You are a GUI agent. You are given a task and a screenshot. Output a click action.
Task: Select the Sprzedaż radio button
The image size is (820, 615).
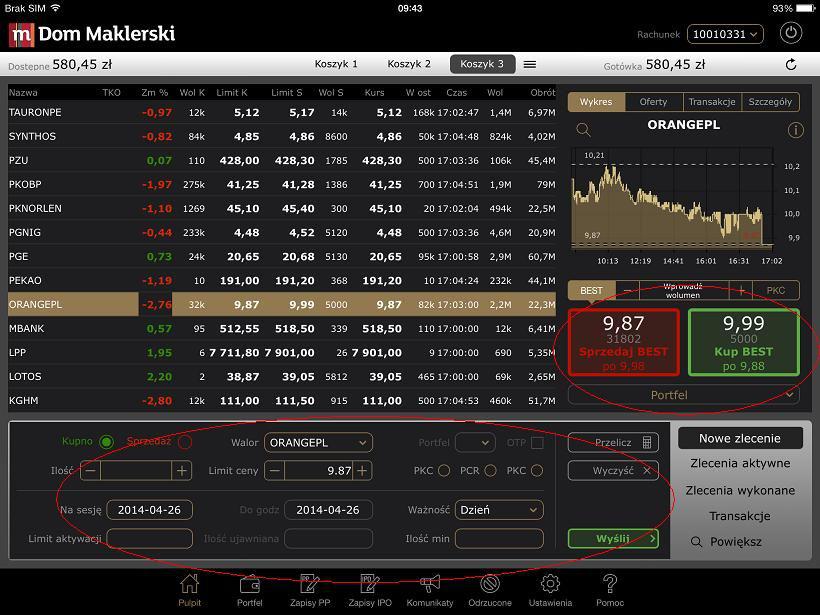point(185,442)
